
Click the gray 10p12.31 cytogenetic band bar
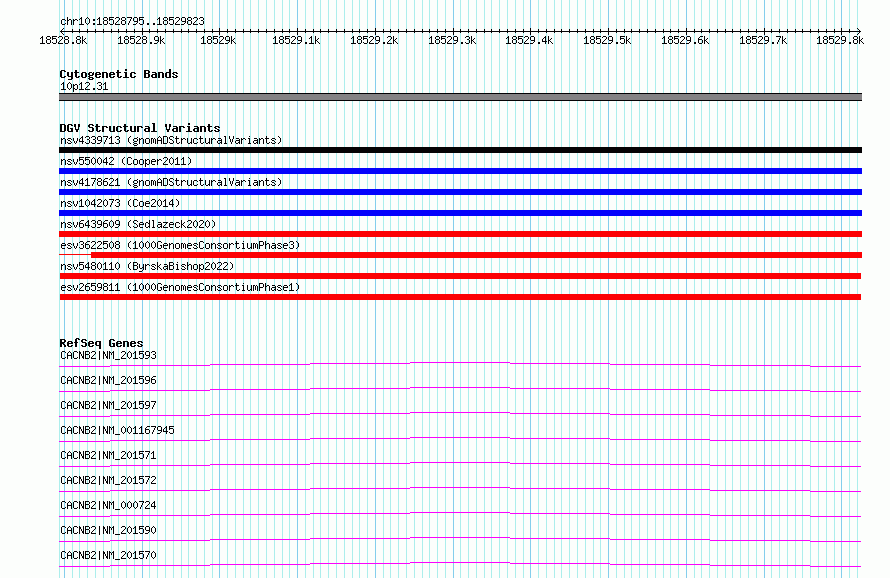(x=460, y=97)
